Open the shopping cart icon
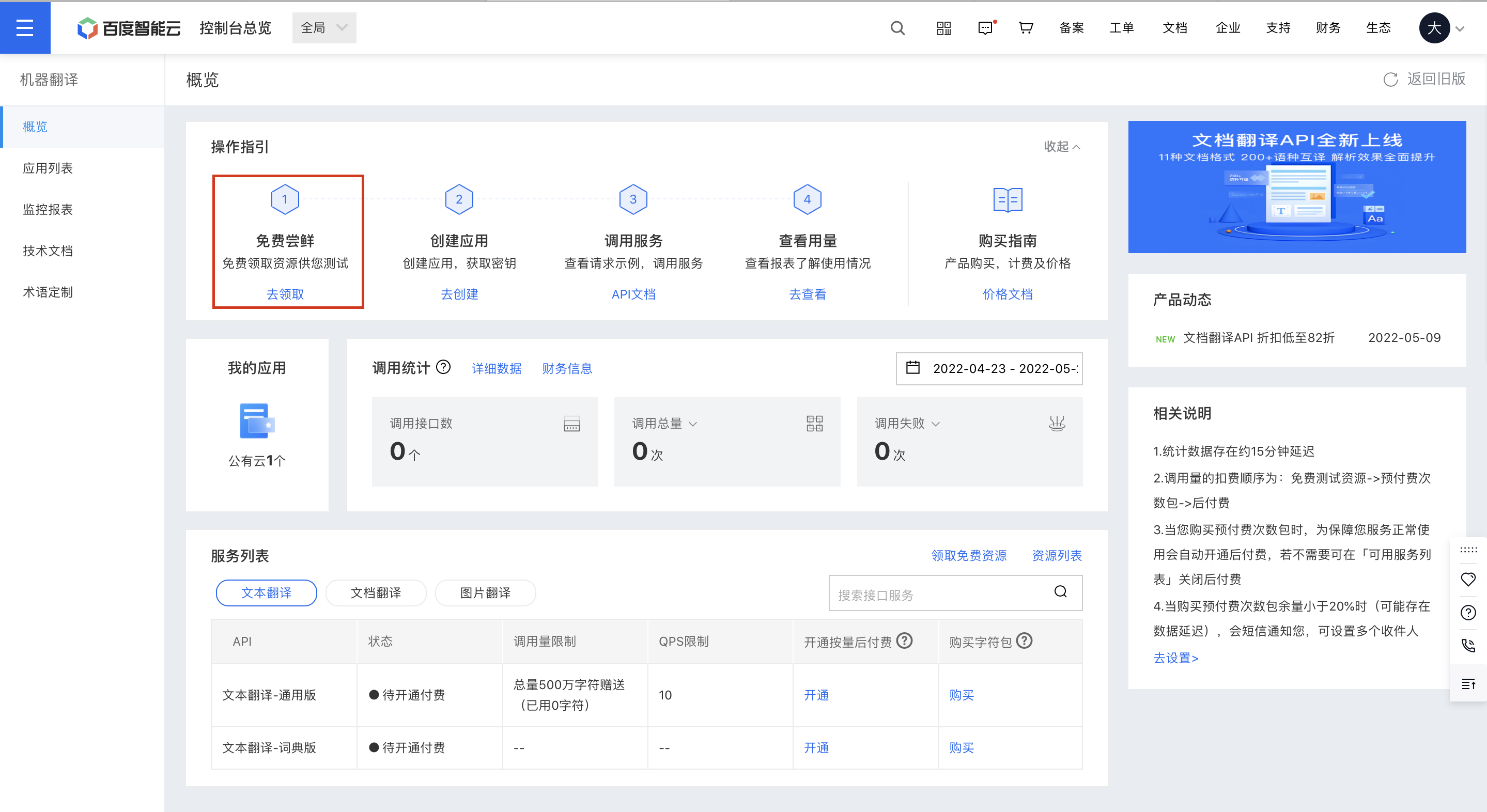Viewport: 1487px width, 812px height. tap(1026, 28)
